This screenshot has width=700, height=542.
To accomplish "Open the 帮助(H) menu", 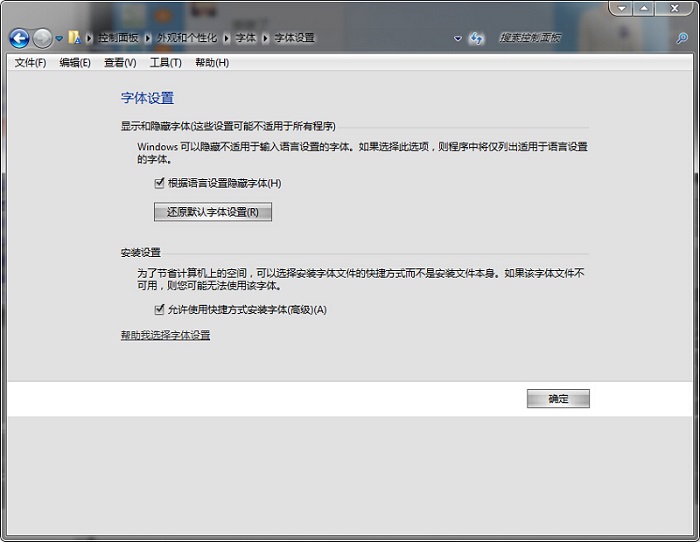I will [x=212, y=63].
